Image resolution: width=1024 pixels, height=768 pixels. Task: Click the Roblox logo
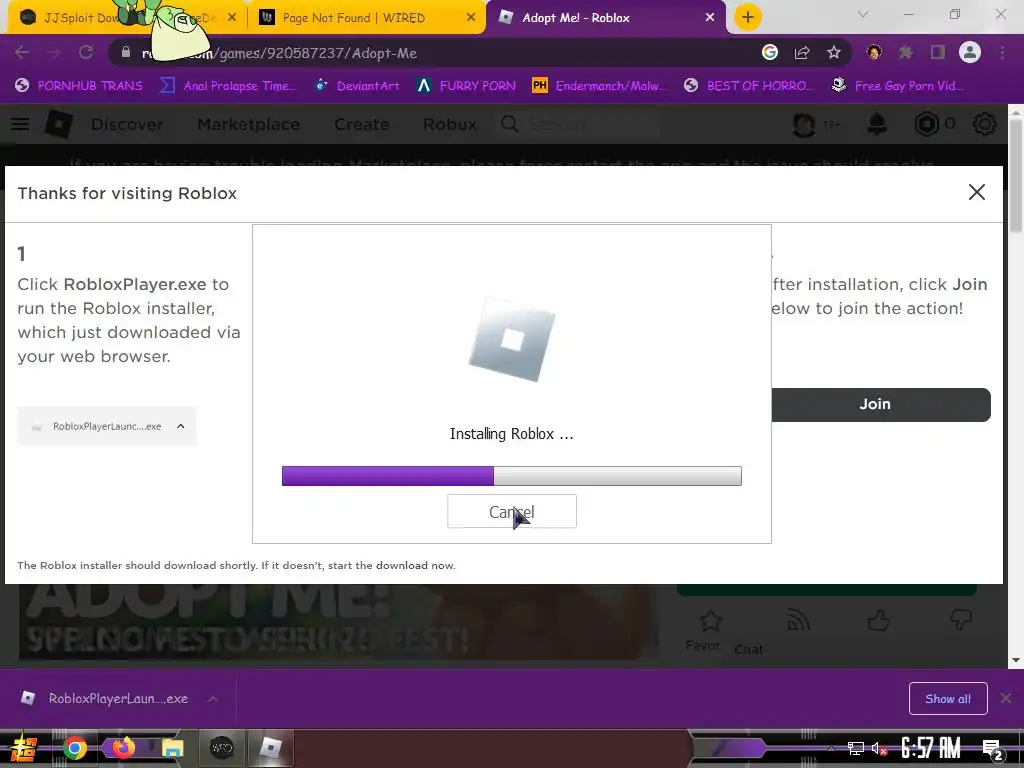tap(58, 123)
